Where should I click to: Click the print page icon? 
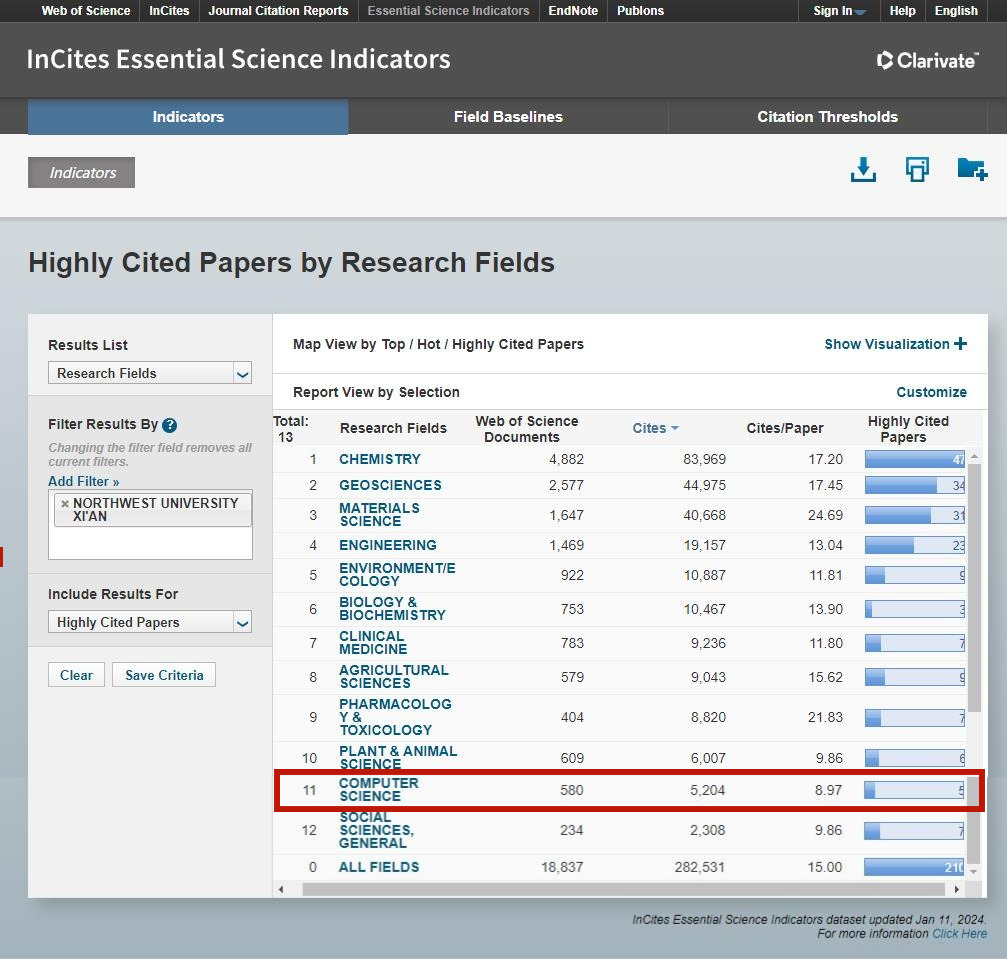click(917, 170)
